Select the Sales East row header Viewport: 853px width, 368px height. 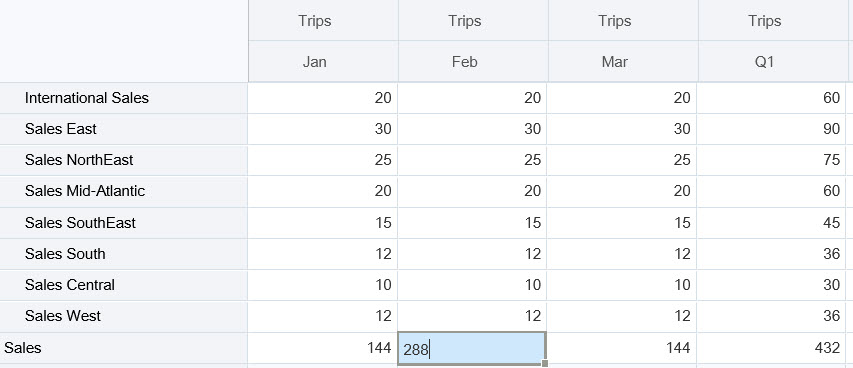click(123, 129)
